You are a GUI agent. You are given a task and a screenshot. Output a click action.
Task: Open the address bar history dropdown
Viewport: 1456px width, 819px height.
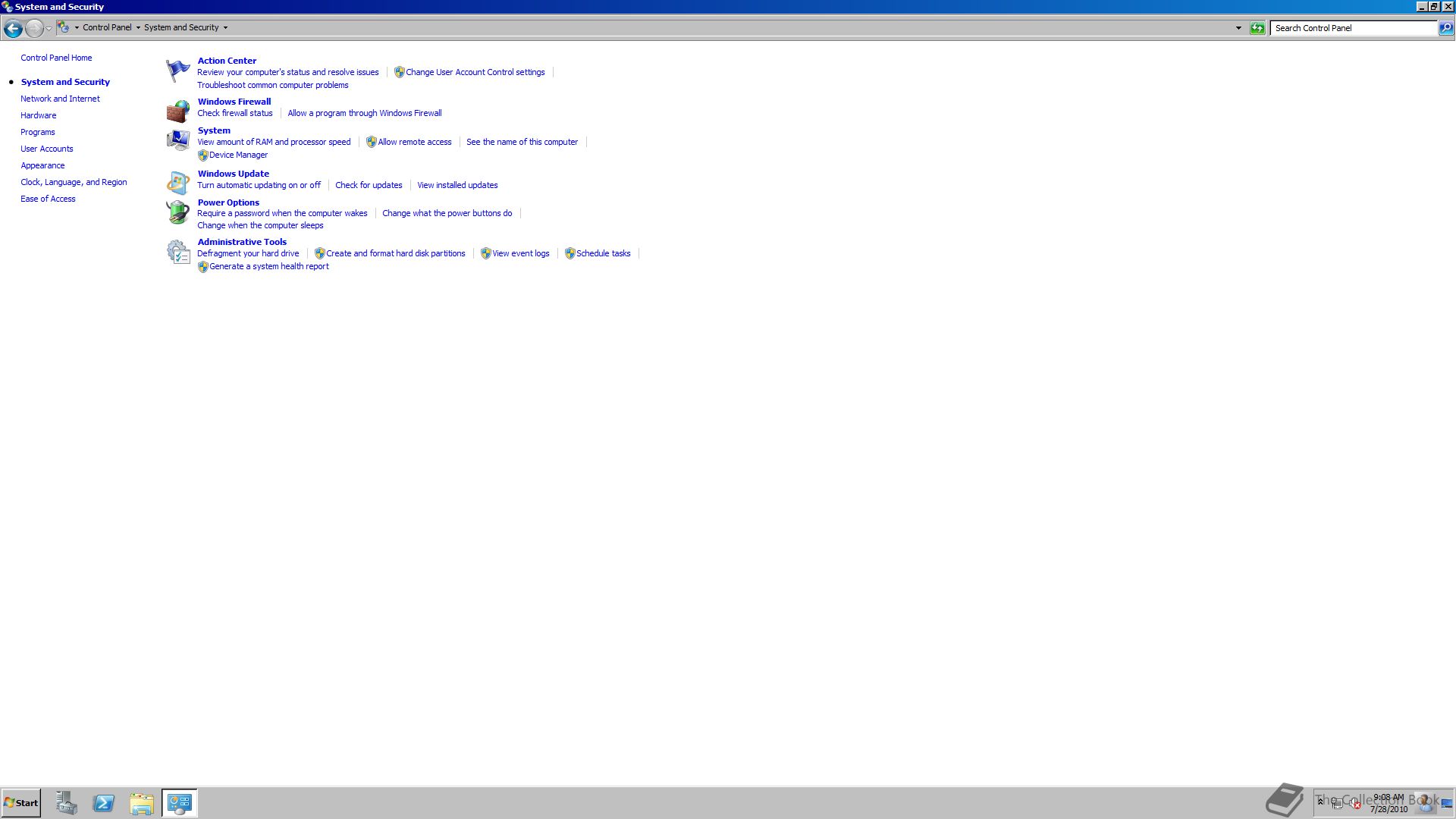tap(1238, 28)
